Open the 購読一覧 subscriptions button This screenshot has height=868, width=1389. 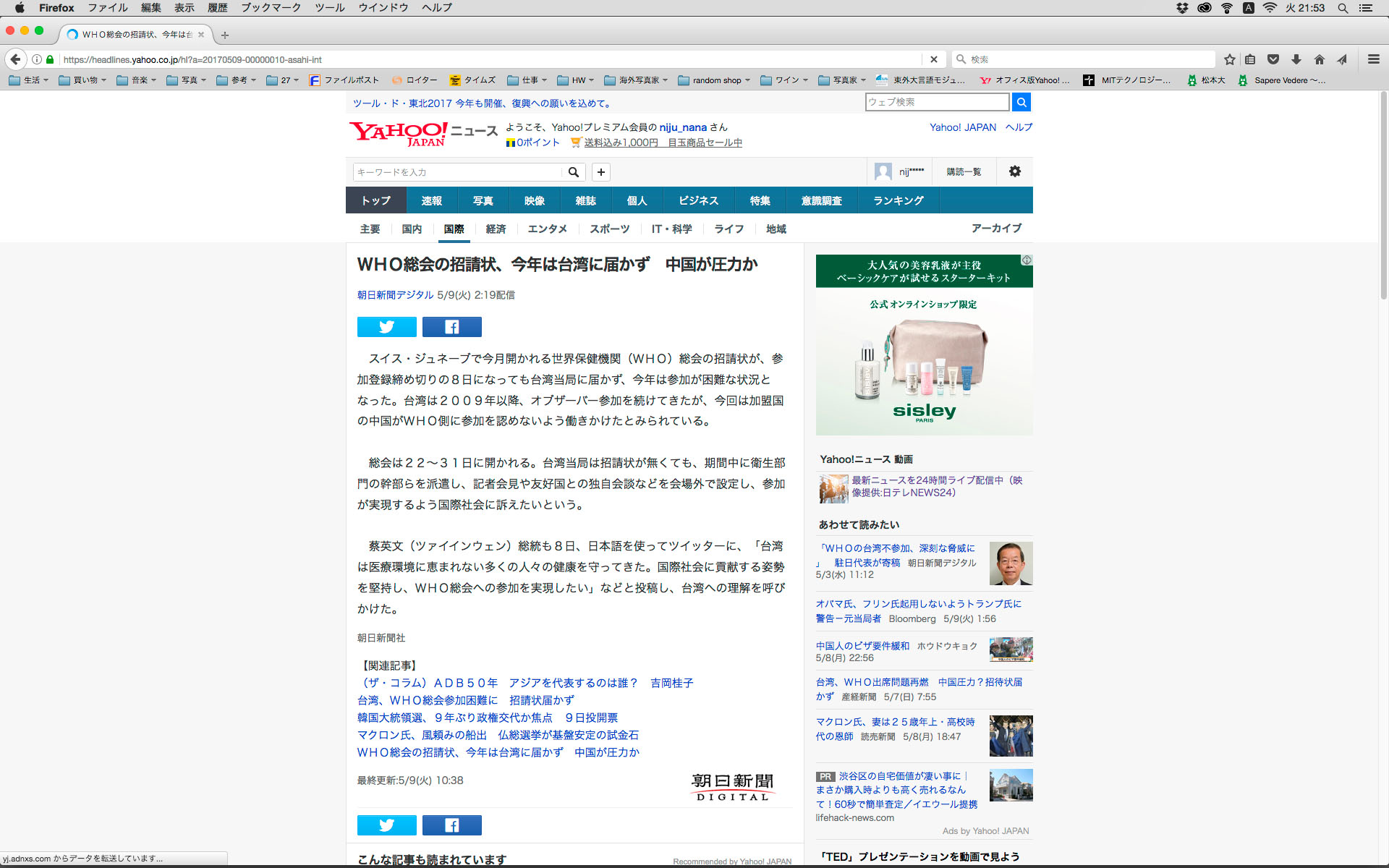coord(964,171)
